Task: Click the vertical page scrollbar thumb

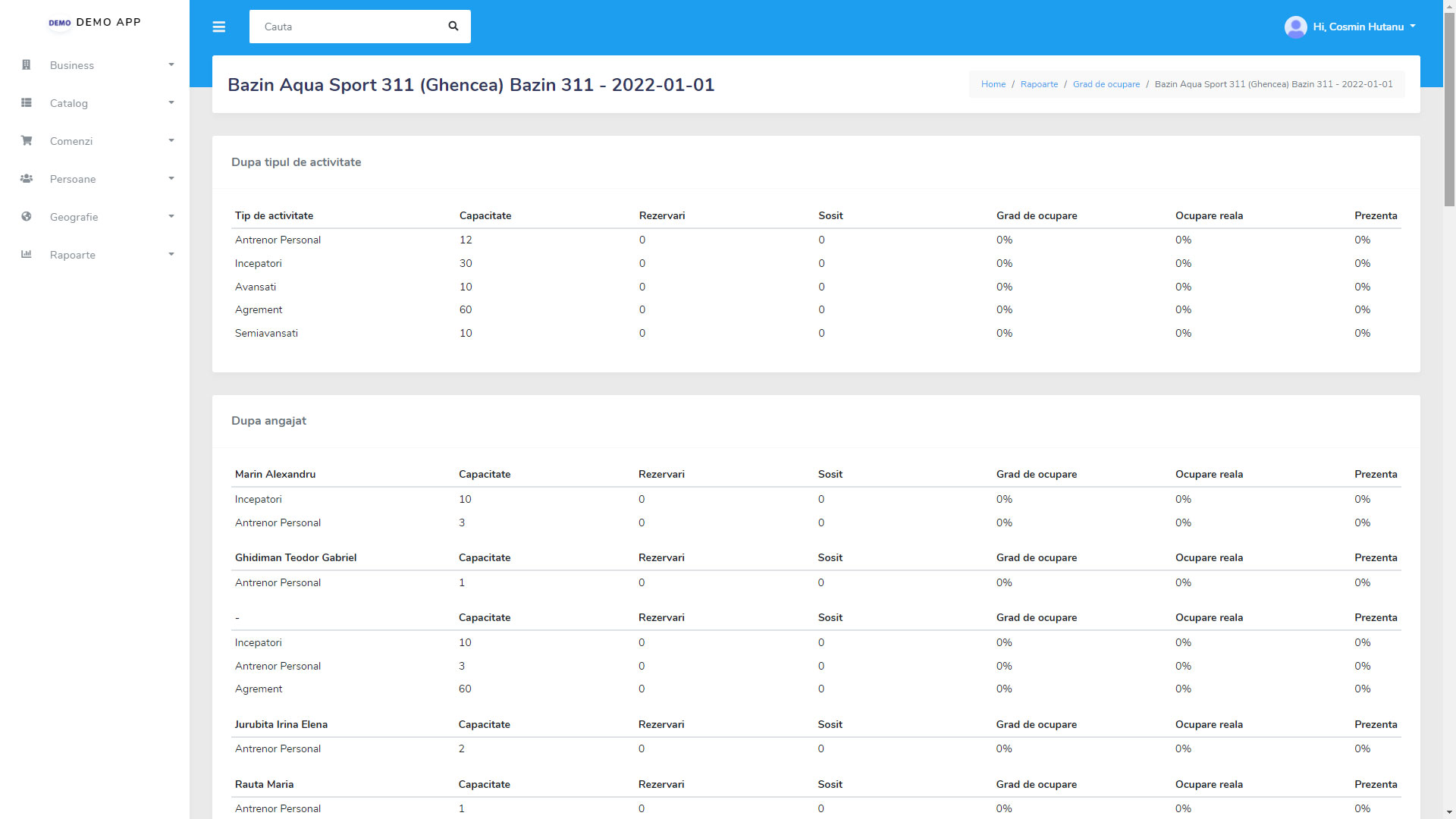Action: tap(1449, 110)
